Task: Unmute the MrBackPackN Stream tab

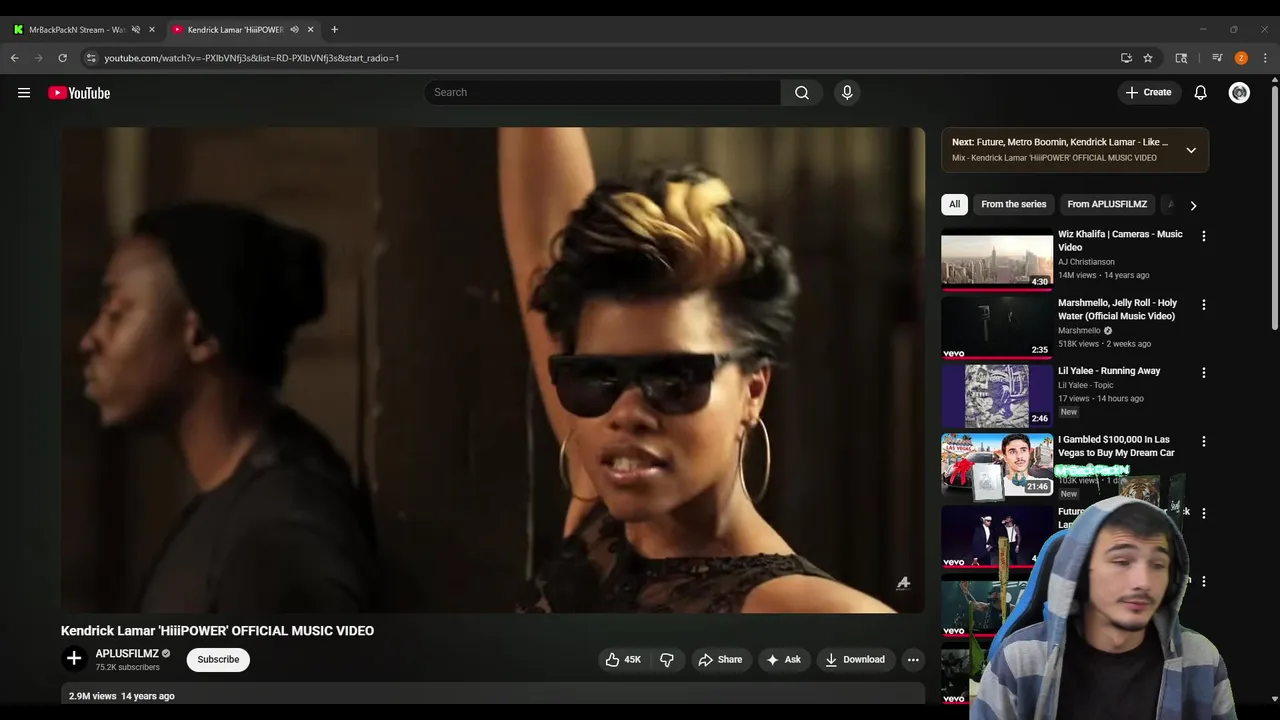Action: pyautogui.click(x=136, y=30)
